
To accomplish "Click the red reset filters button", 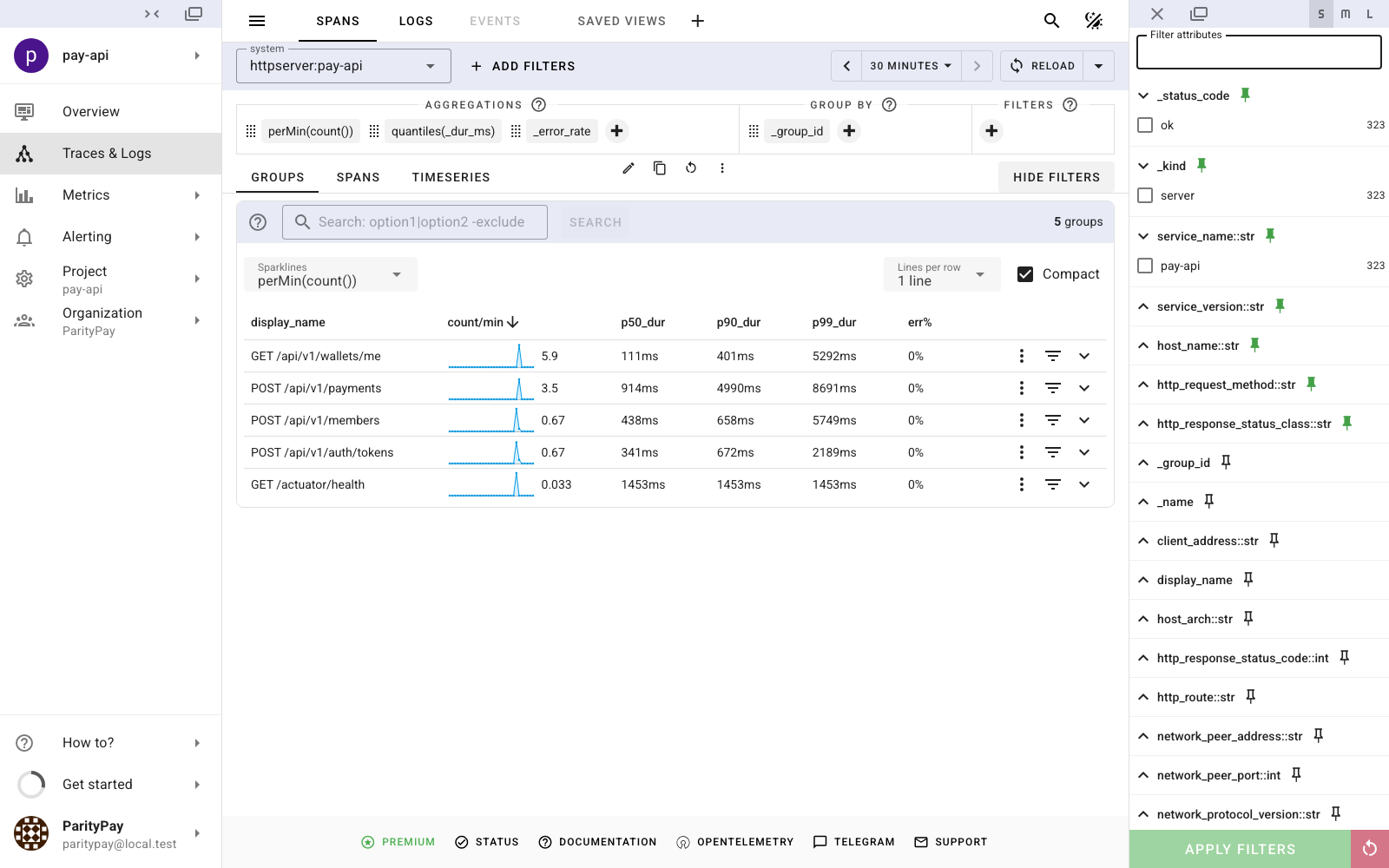I will click(x=1370, y=849).
